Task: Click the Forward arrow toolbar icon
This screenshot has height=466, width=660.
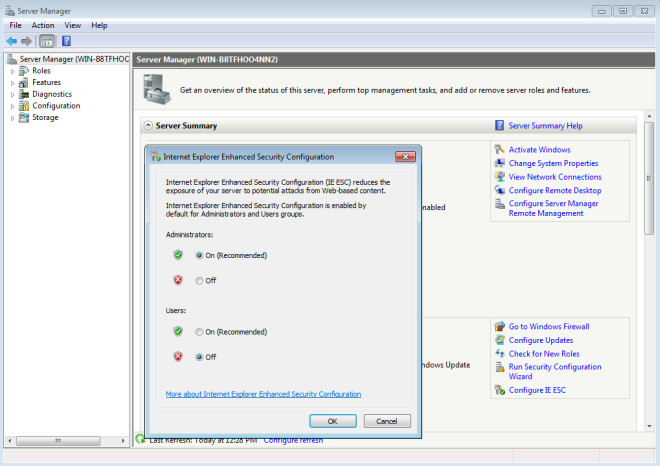Action: tap(26, 41)
